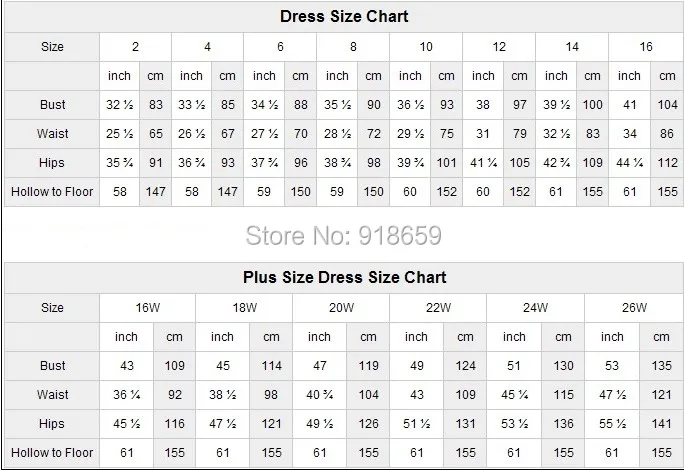The image size is (684, 470).
Task: Select the size 16 column header
Action: pos(645,47)
